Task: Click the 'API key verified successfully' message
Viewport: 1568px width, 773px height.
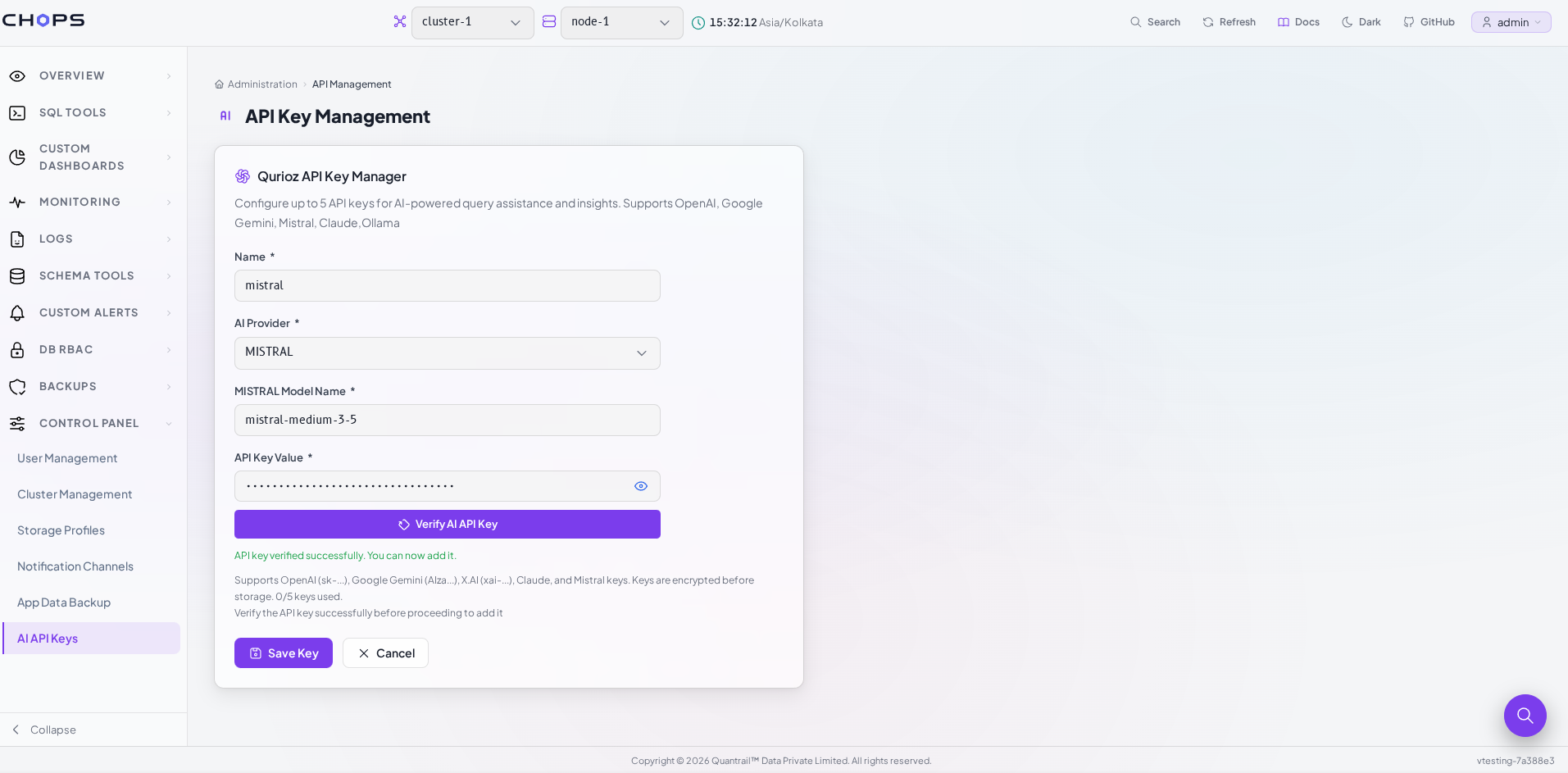Action: 345,556
